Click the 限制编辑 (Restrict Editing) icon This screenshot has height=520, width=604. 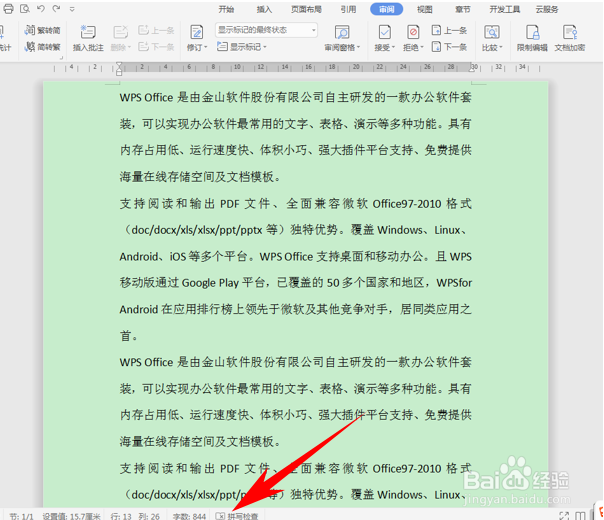(x=532, y=32)
